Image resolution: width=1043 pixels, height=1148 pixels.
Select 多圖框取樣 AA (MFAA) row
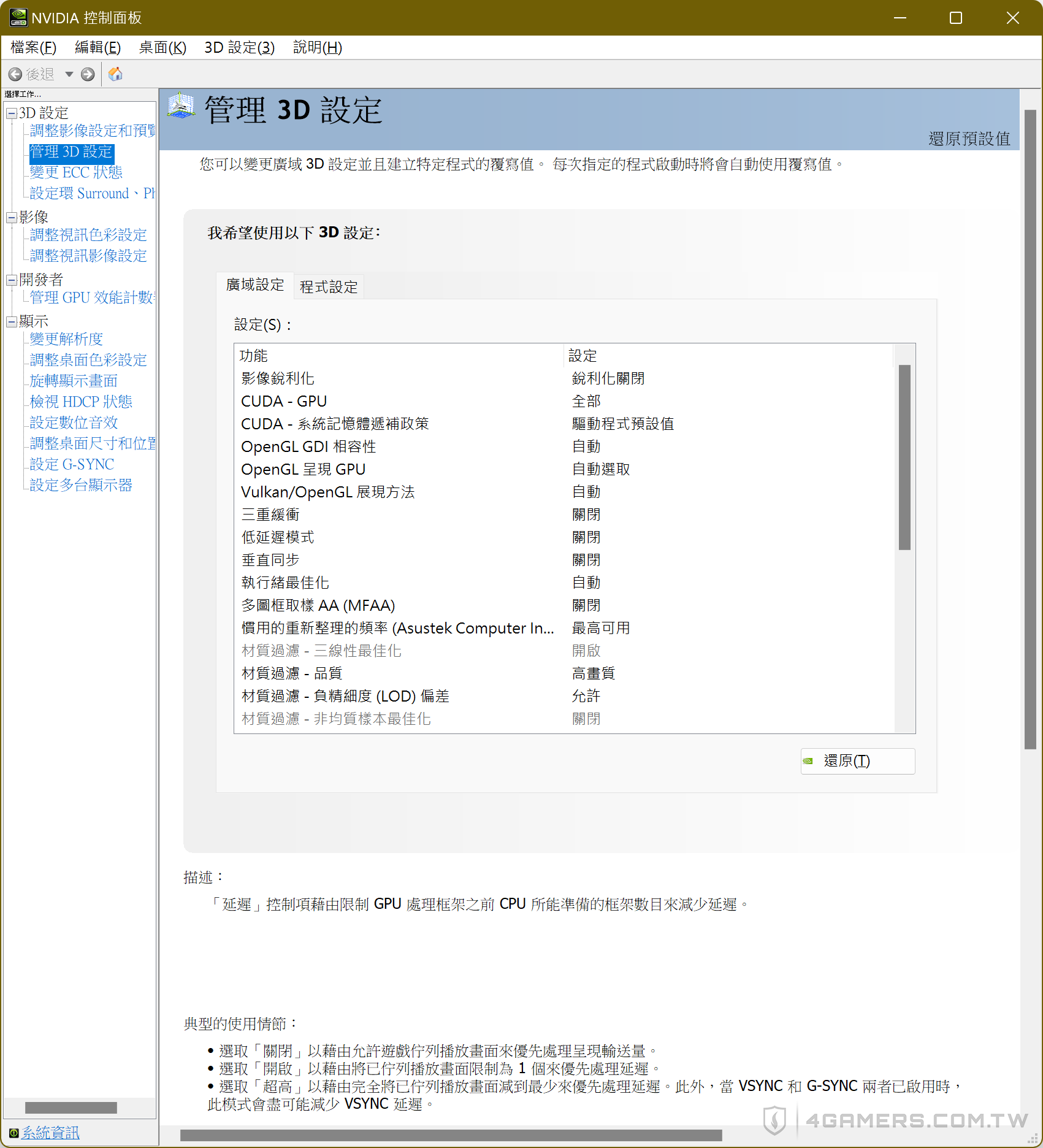(x=564, y=605)
